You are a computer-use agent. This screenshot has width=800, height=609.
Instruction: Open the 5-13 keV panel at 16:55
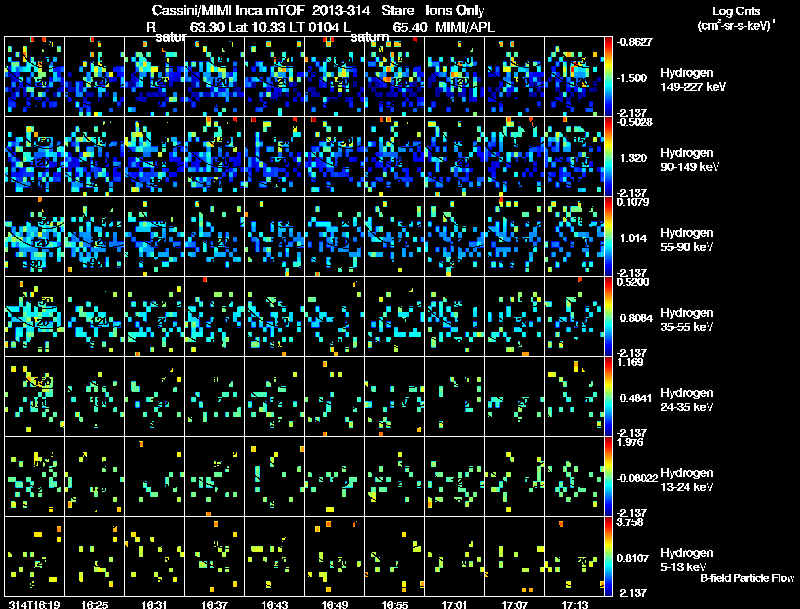pos(394,556)
